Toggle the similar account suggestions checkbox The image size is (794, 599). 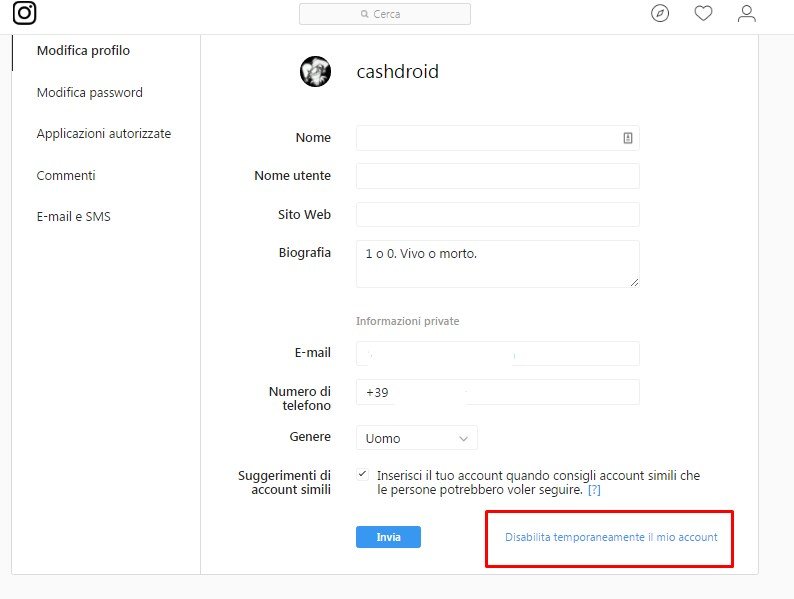(x=362, y=474)
